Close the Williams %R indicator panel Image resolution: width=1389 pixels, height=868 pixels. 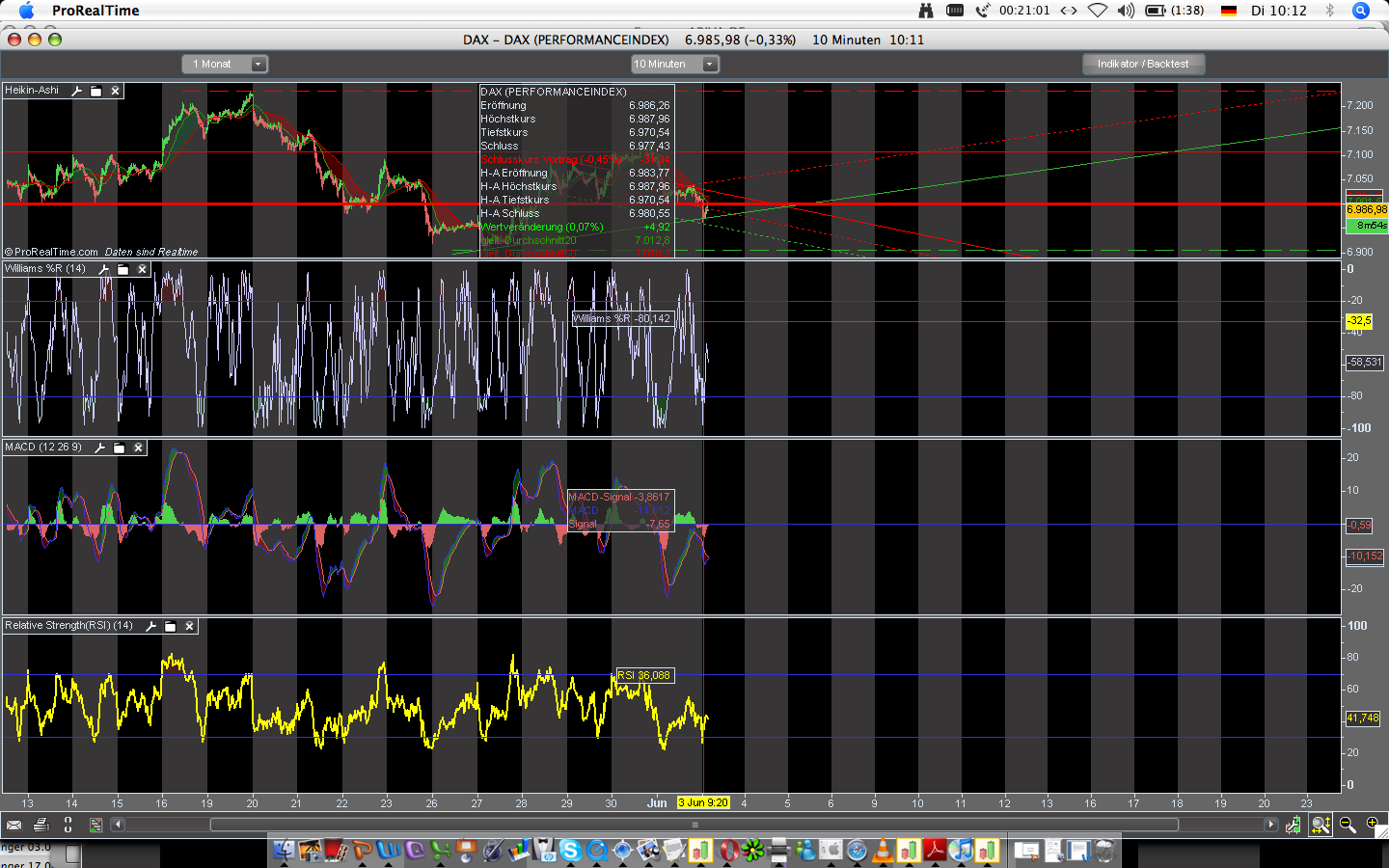pos(142,269)
